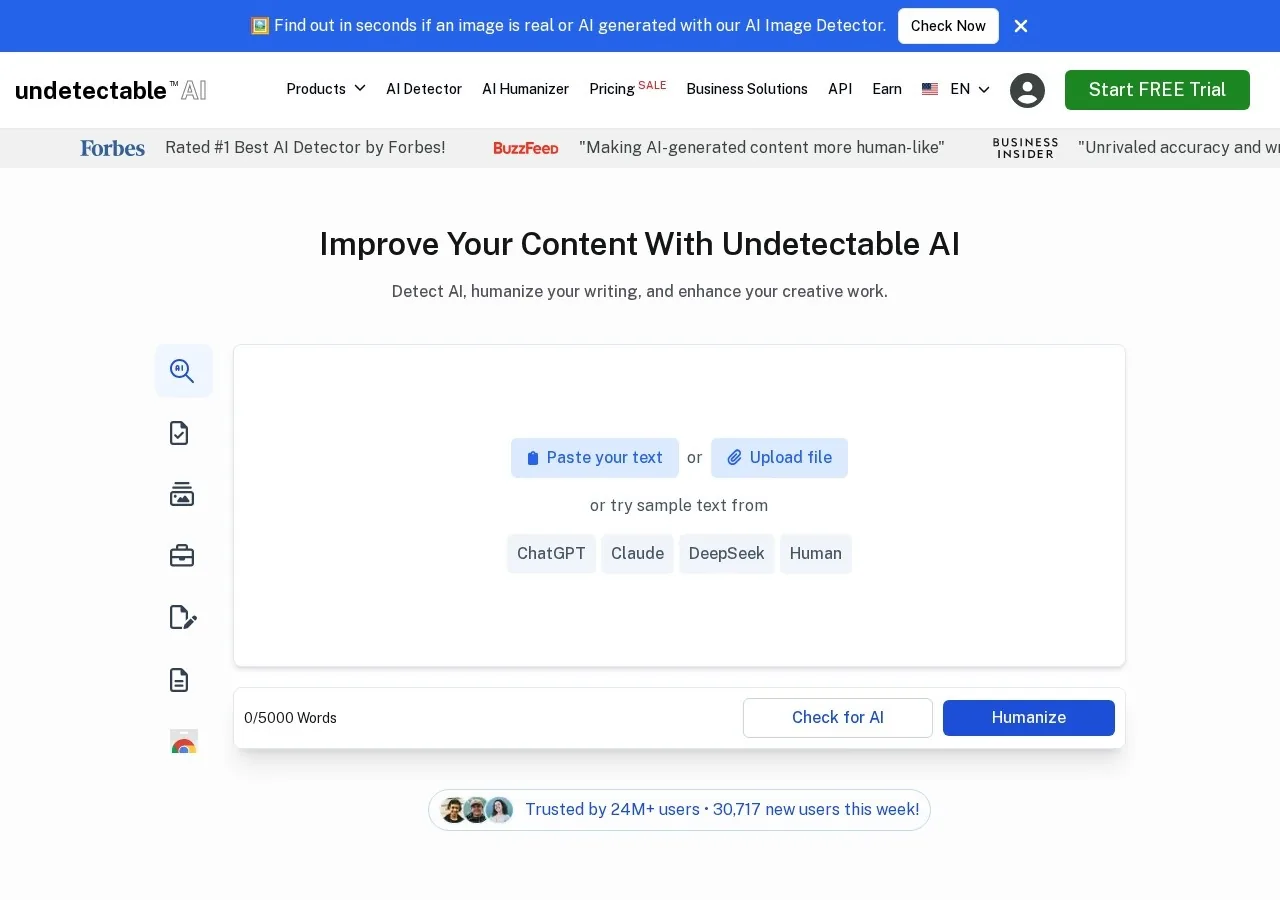Viewport: 1280px width, 900px height.
Task: Click the BuzzFeed logo
Action: pyautogui.click(x=526, y=148)
